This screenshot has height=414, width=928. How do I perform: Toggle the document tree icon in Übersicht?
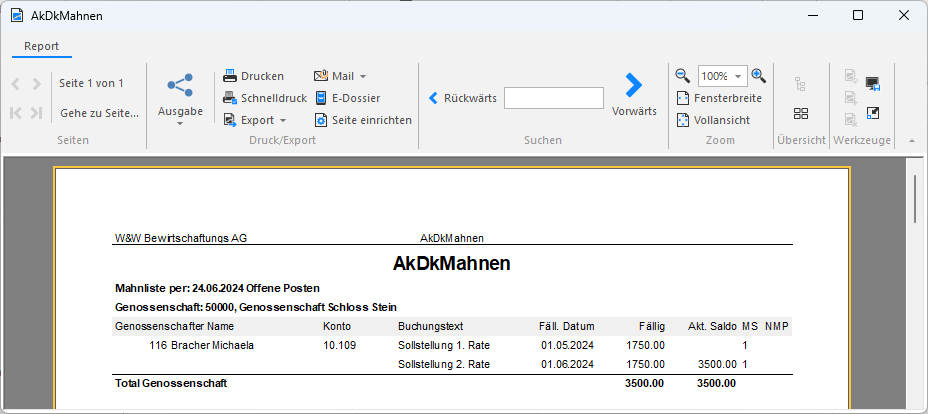pyautogui.click(x=801, y=84)
